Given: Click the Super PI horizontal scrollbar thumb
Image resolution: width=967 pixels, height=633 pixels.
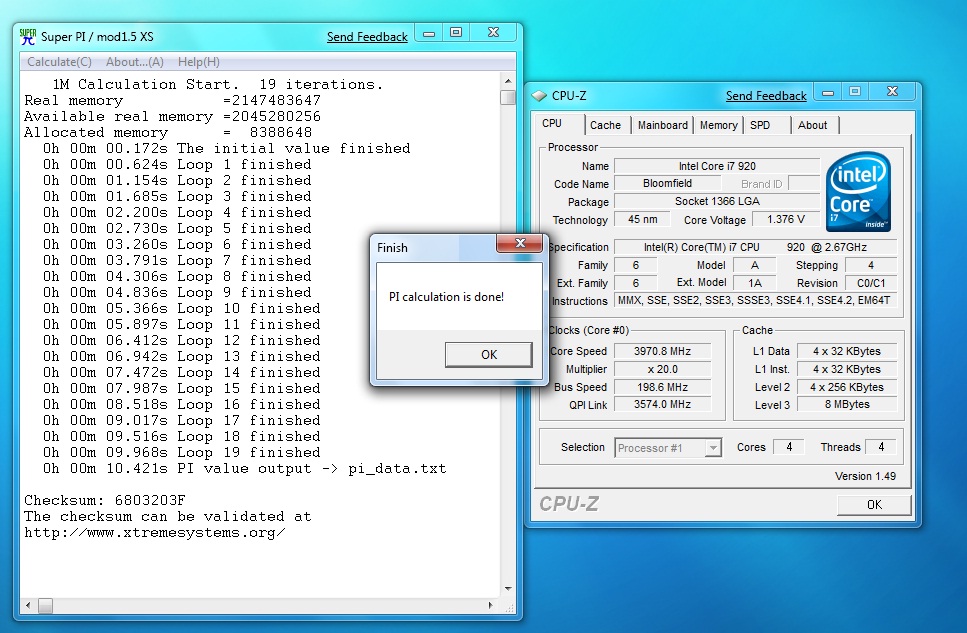Looking at the screenshot, I should pyautogui.click(x=45, y=605).
